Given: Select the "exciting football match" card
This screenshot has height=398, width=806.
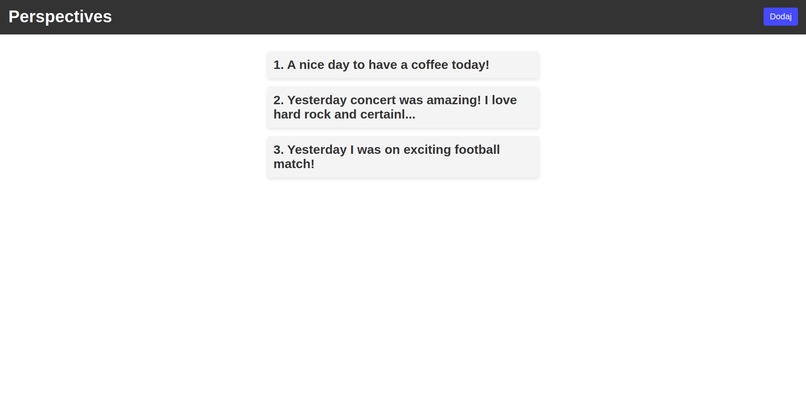Looking at the screenshot, I should (403, 157).
